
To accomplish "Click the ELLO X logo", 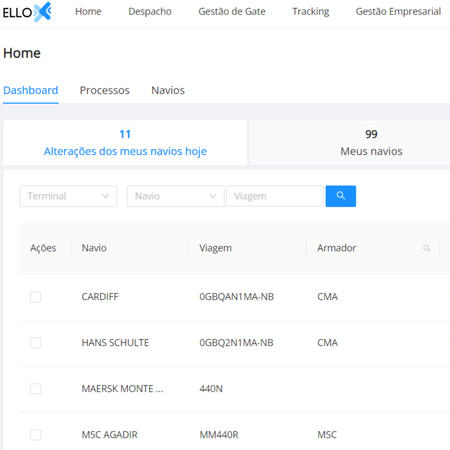I will click(x=27, y=12).
